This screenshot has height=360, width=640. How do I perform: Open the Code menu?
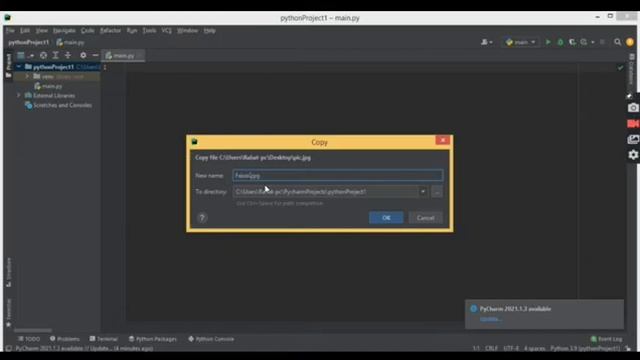(87, 31)
